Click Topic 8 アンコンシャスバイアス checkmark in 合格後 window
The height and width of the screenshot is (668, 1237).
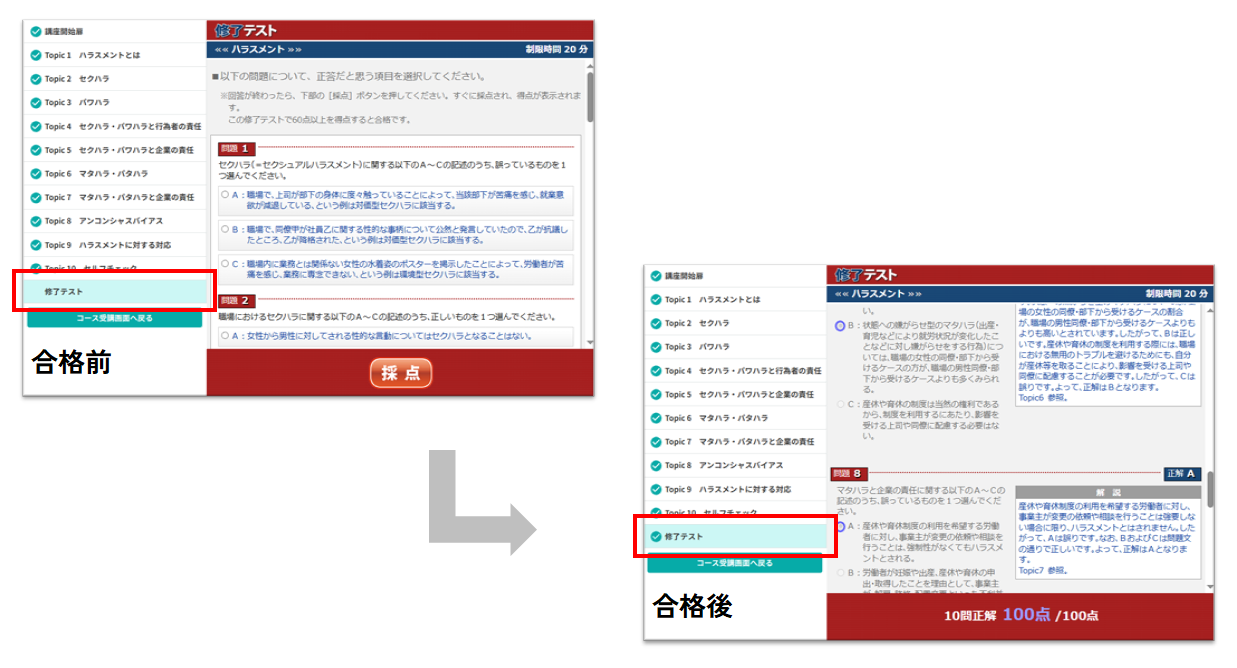pos(656,466)
